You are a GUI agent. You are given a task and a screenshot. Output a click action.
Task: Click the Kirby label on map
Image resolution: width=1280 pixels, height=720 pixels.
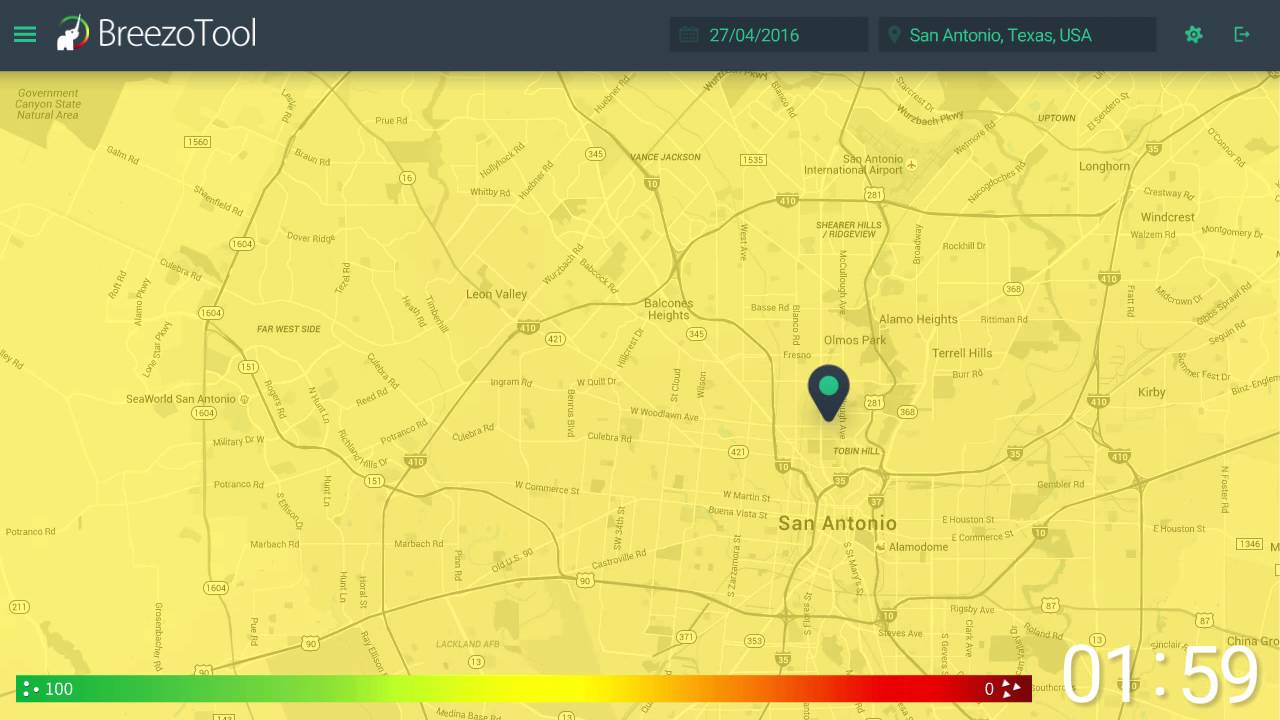click(1152, 392)
